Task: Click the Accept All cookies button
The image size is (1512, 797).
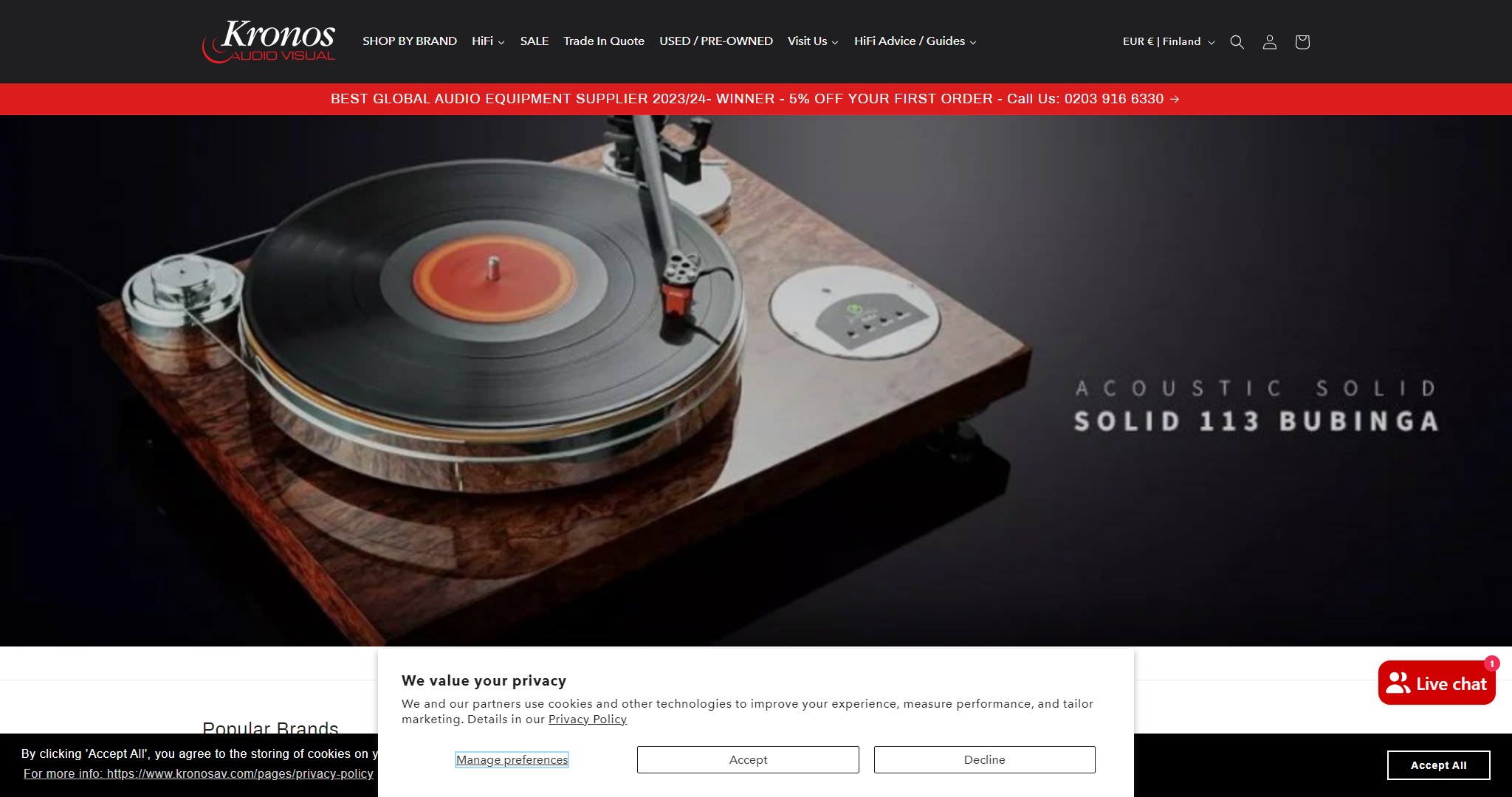Action: point(1438,765)
